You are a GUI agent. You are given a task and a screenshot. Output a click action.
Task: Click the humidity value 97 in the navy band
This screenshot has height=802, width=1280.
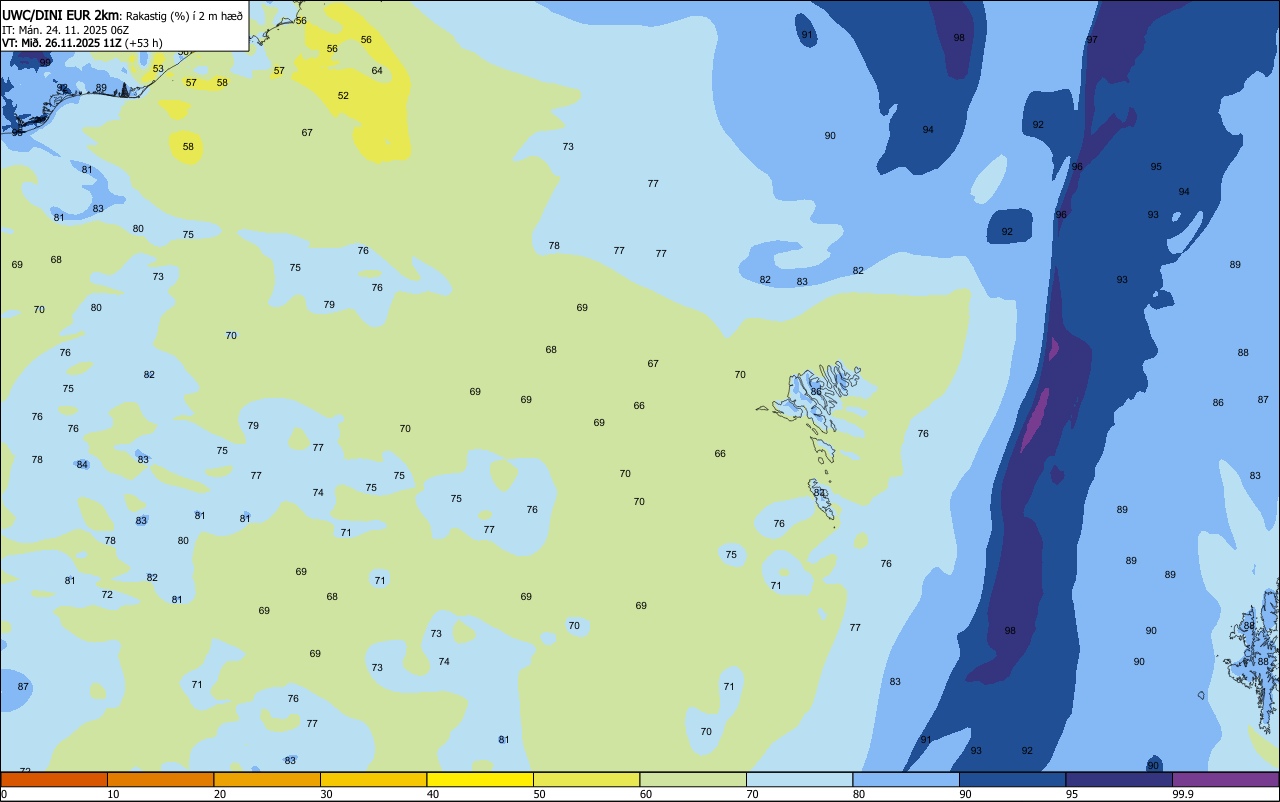1092,40
